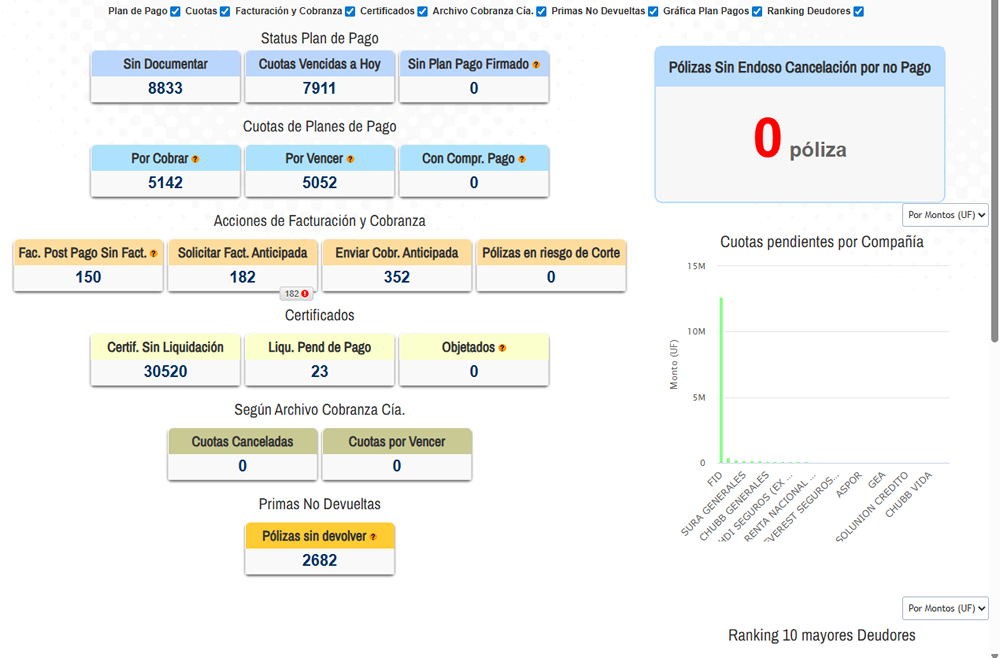Viewport: 1000px width, 658px height.
Task: Open Por Montos dropdown above Ranking Deudores
Action: click(x=945, y=608)
